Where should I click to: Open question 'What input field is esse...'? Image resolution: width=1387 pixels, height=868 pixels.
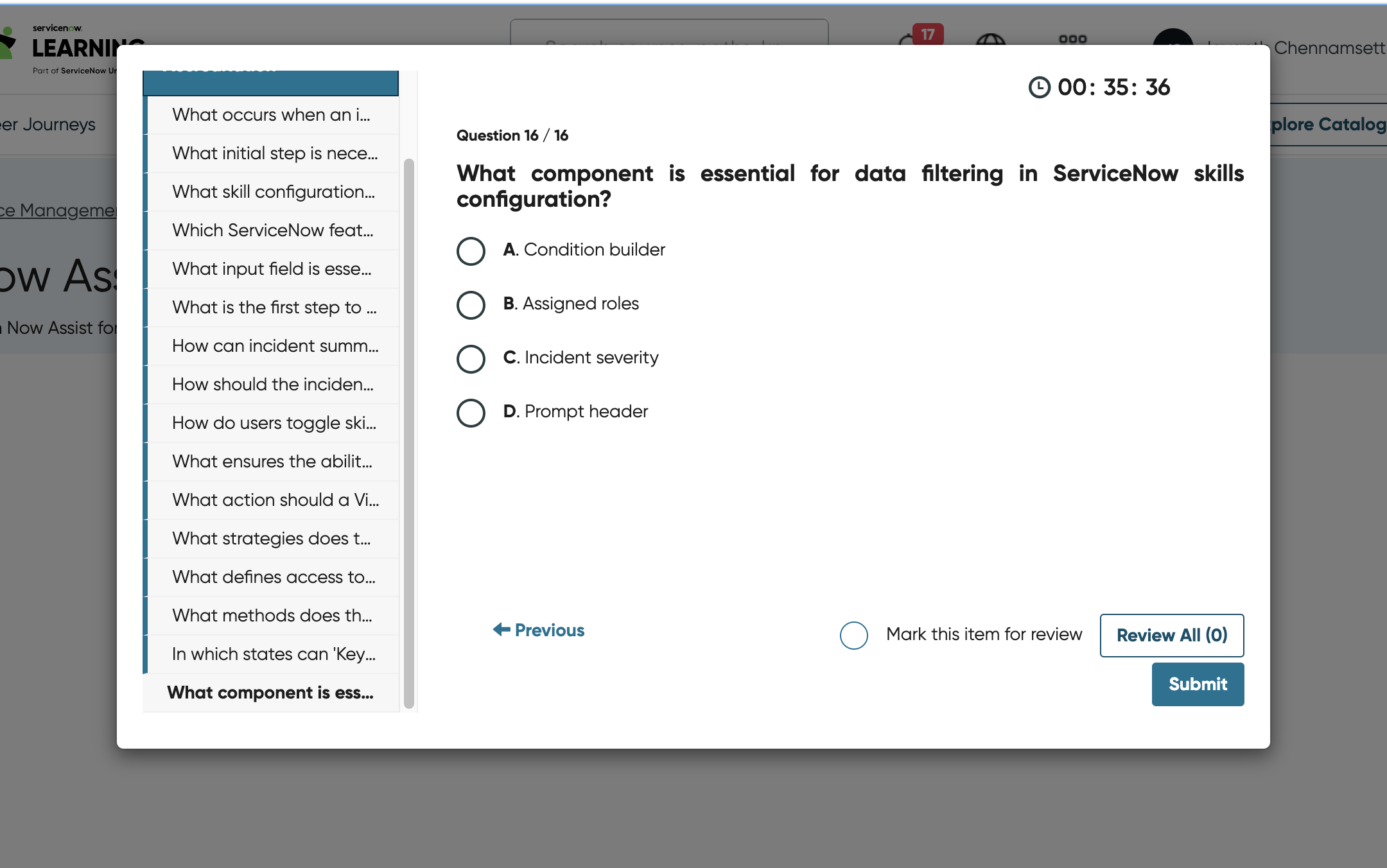[273, 269]
